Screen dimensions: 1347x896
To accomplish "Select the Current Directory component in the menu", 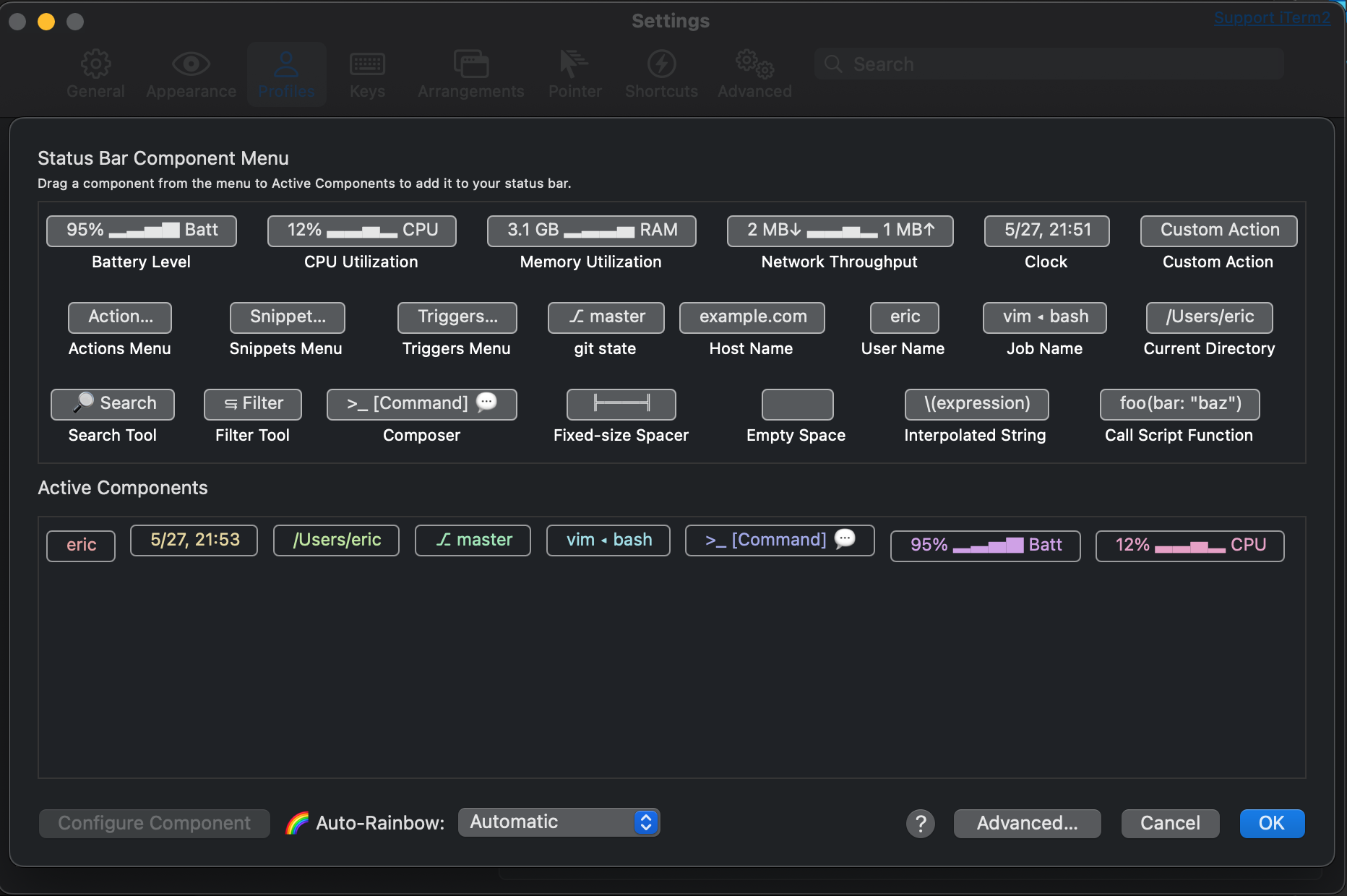I will 1209,317.
